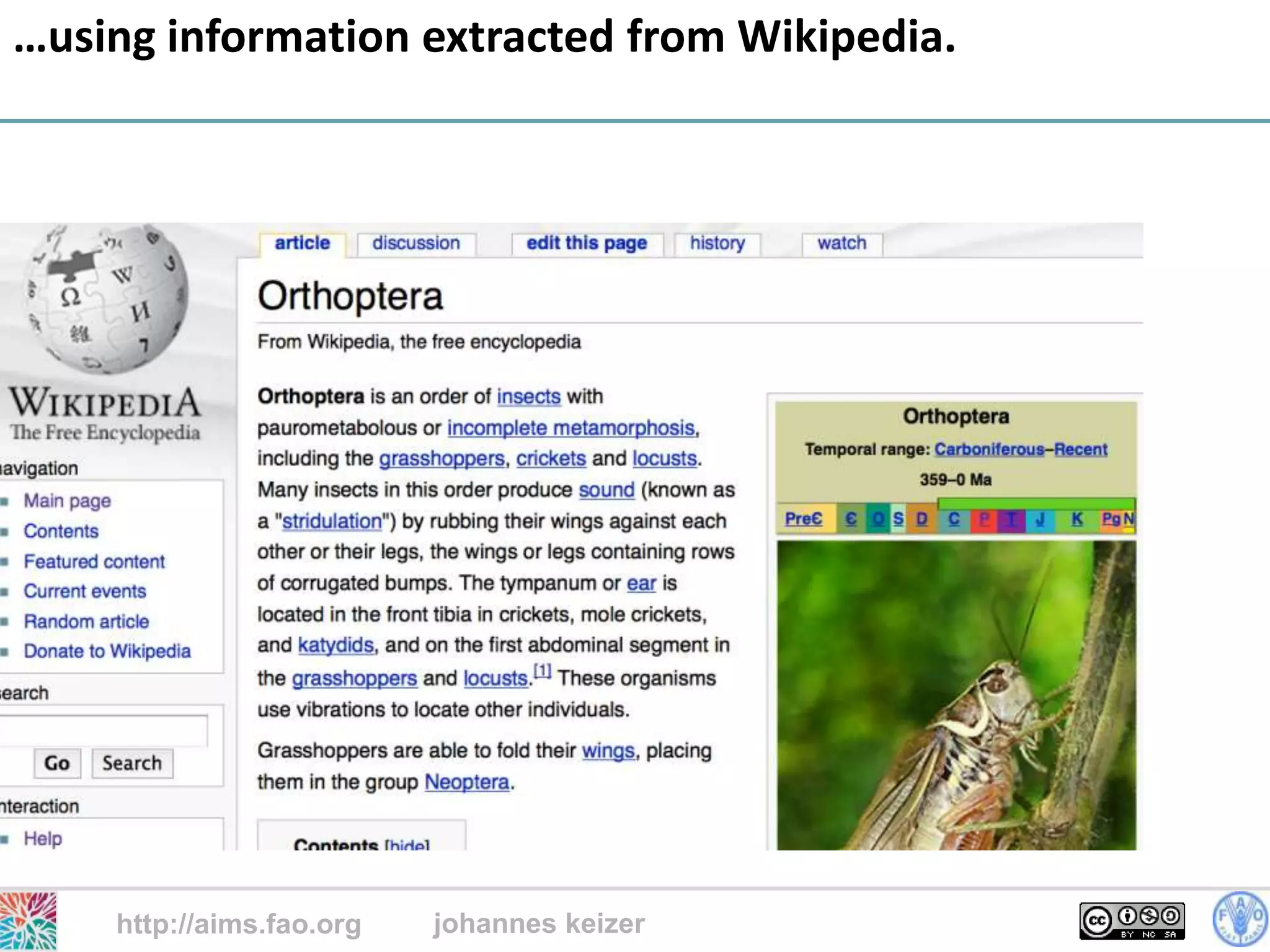Click the watch tab
Image resolution: width=1270 pixels, height=952 pixels.
point(841,243)
